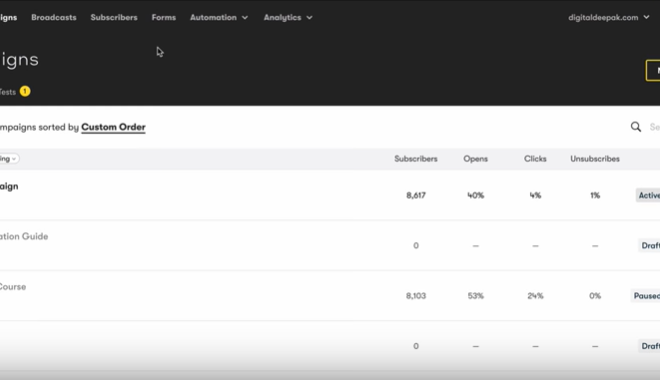Select the 8,617 subscribers value

click(x=416, y=195)
